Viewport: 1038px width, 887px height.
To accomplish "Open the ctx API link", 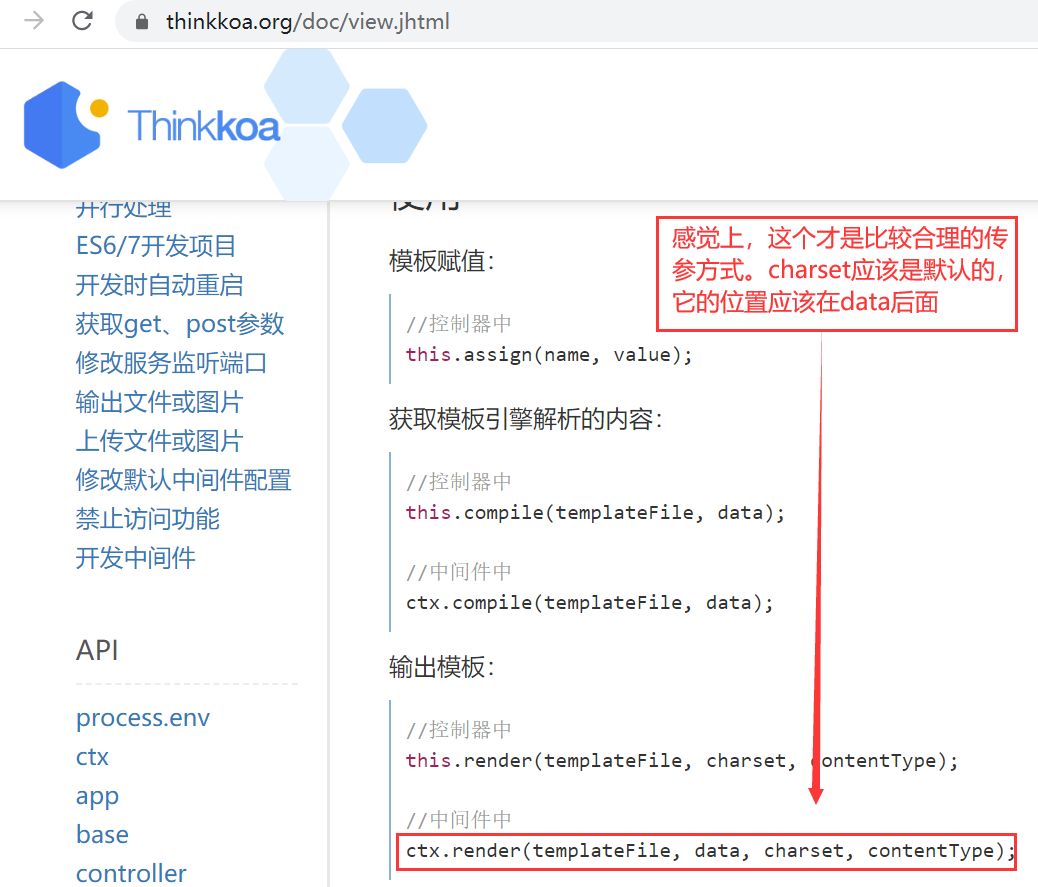I will (92, 757).
